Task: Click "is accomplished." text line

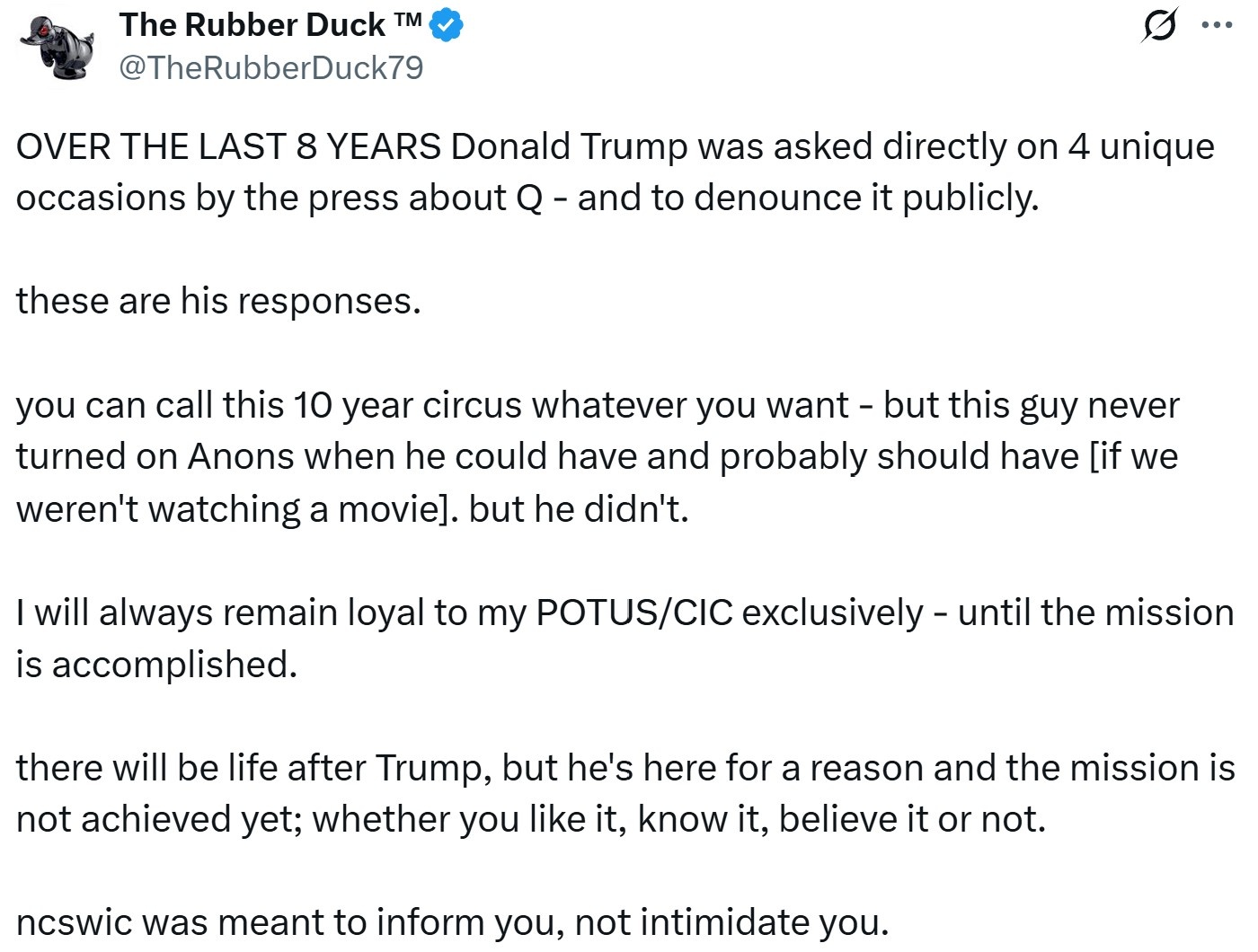Action: [x=156, y=665]
